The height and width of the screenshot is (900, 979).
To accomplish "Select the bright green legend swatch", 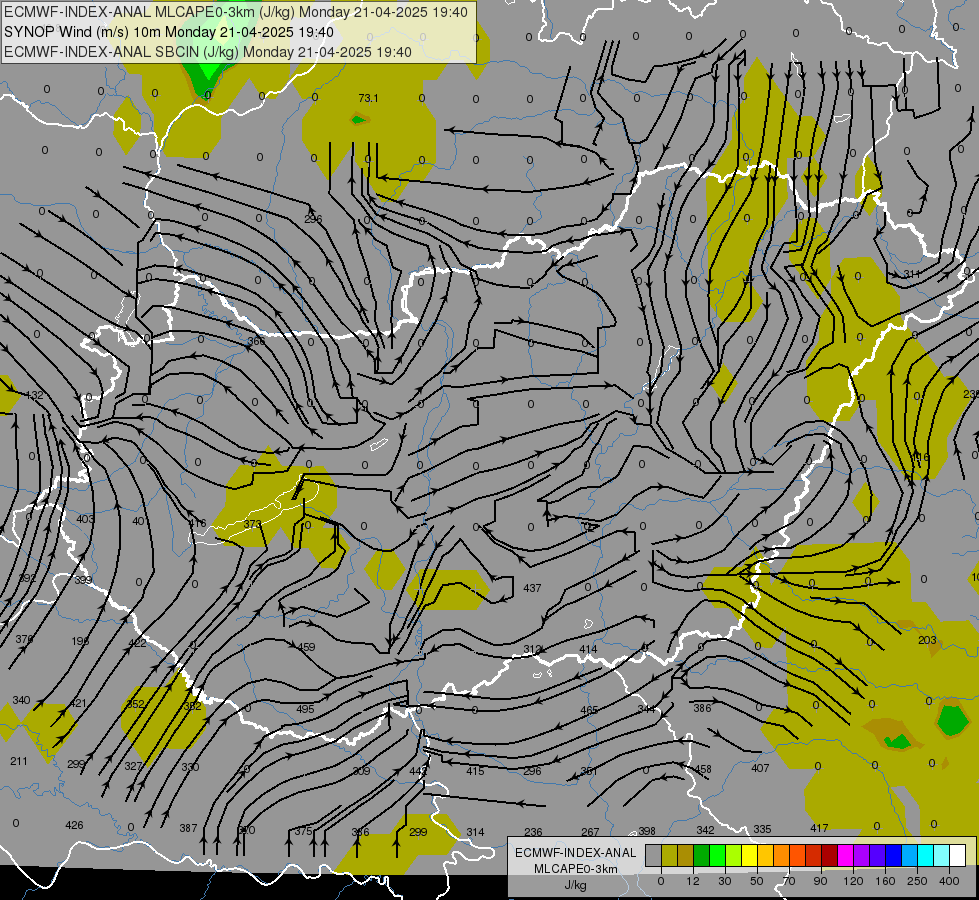I will [717, 856].
